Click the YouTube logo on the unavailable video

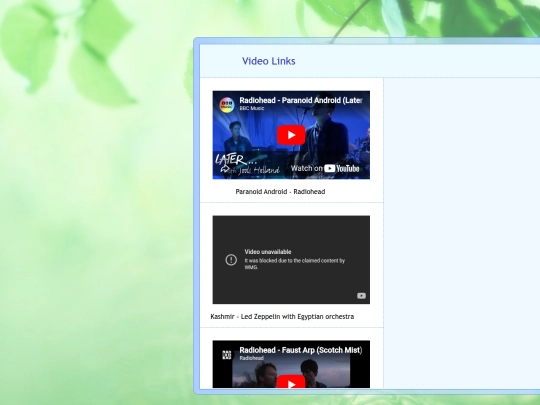361,296
